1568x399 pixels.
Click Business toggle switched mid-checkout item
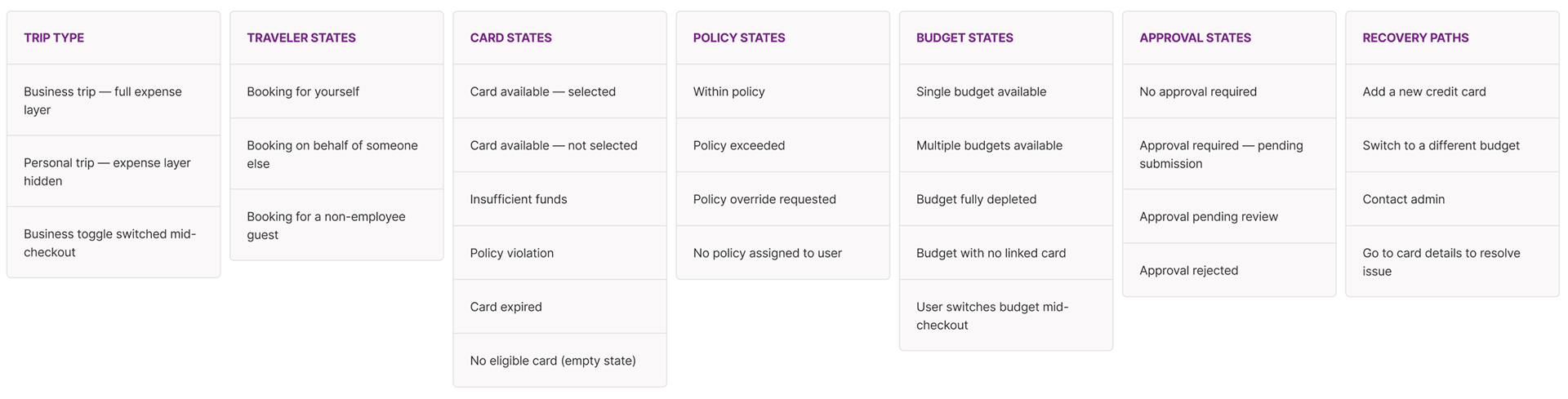[114, 242]
